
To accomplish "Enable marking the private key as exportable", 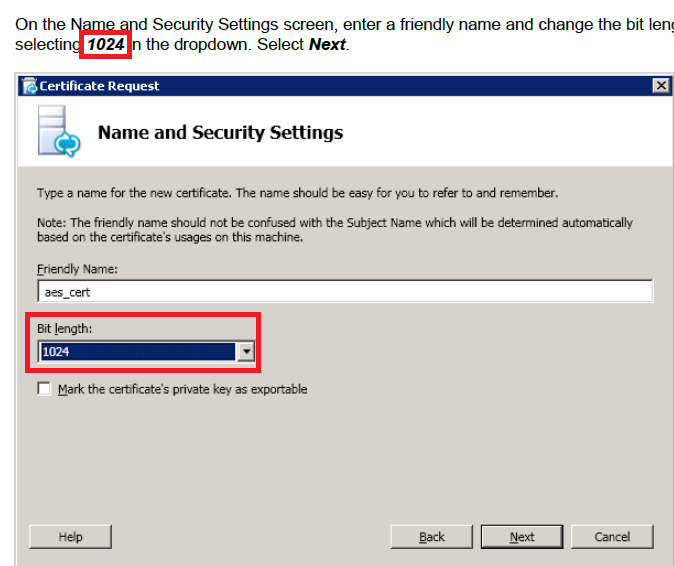I will click(x=44, y=389).
